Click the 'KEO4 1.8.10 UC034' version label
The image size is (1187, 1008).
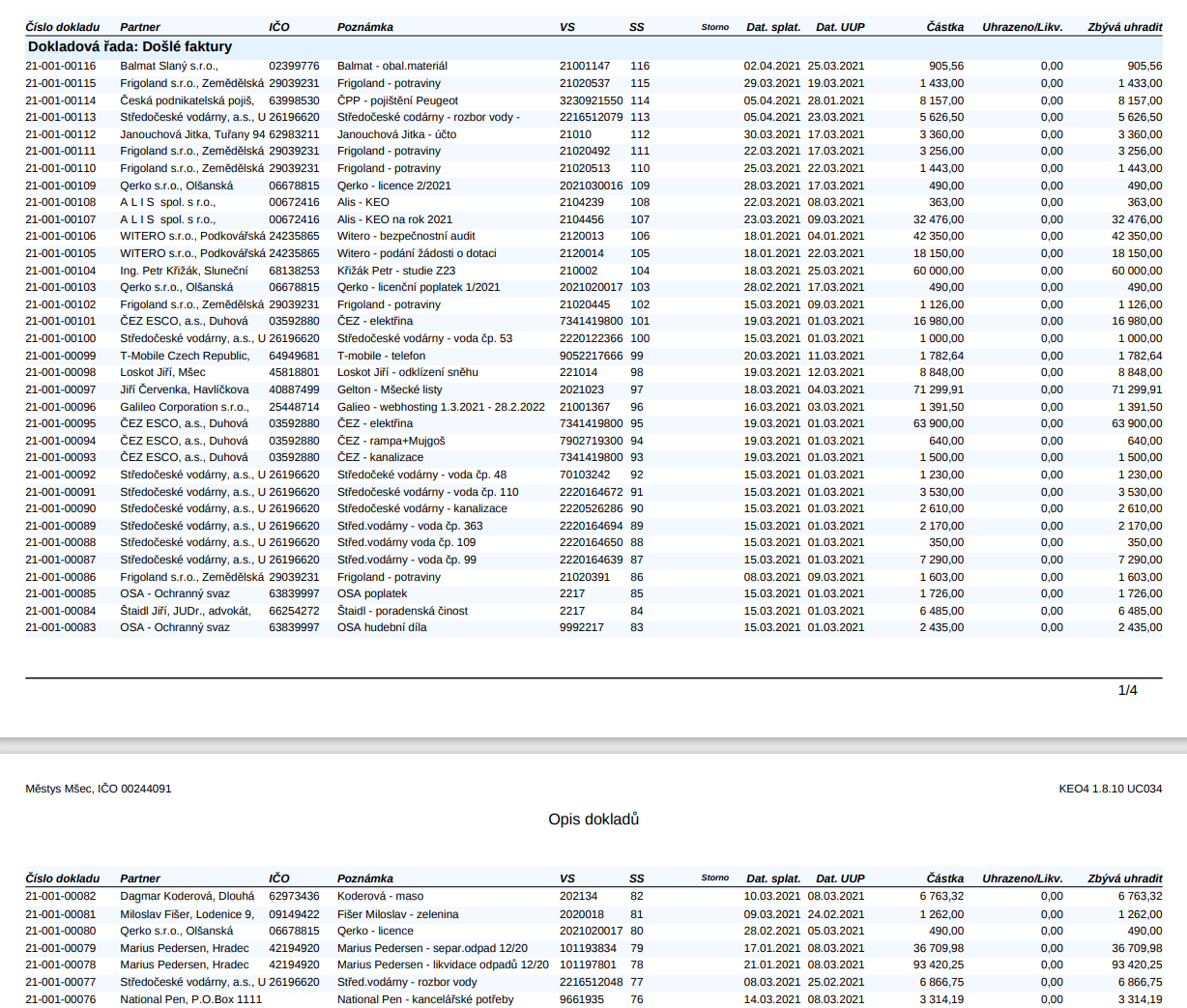tap(1110, 789)
